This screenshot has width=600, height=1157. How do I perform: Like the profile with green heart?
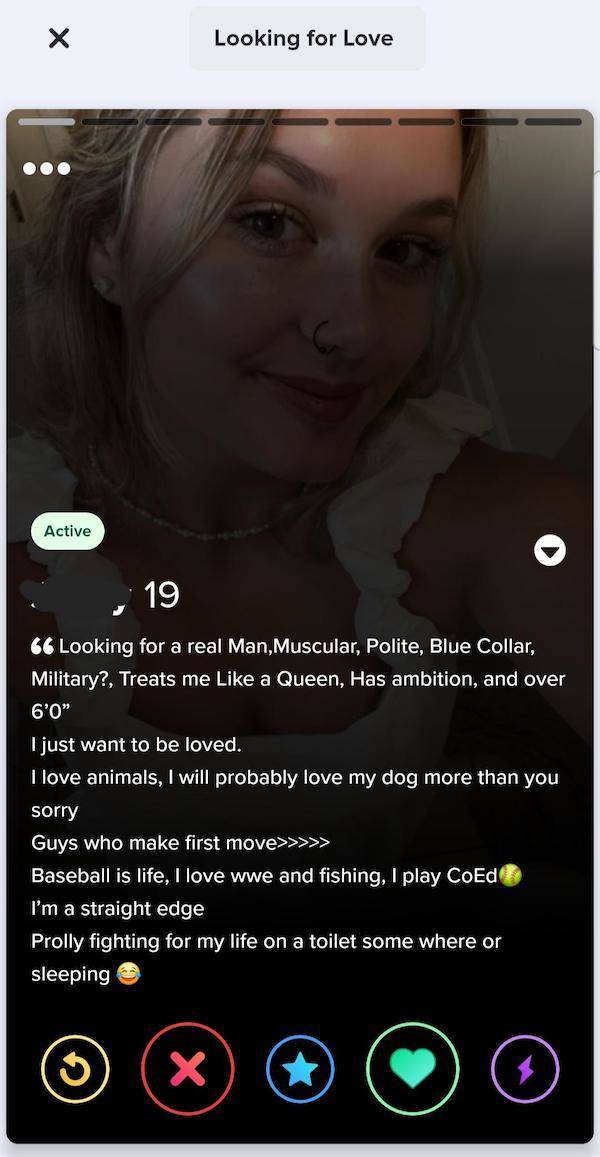[413, 1068]
